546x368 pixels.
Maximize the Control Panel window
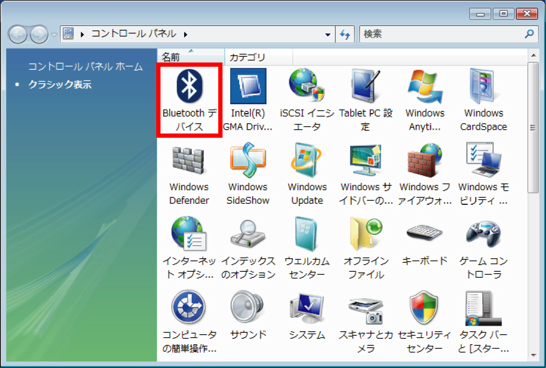click(503, 14)
